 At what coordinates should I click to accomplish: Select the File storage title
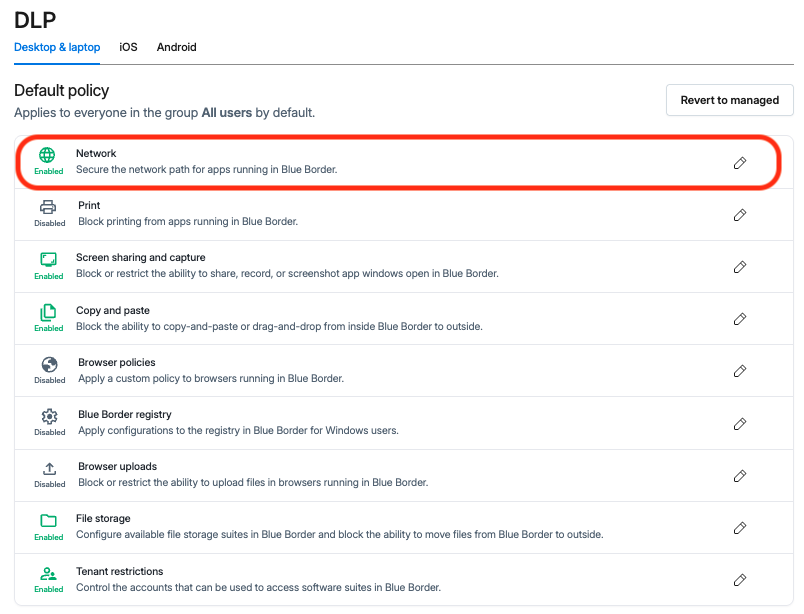tap(103, 518)
